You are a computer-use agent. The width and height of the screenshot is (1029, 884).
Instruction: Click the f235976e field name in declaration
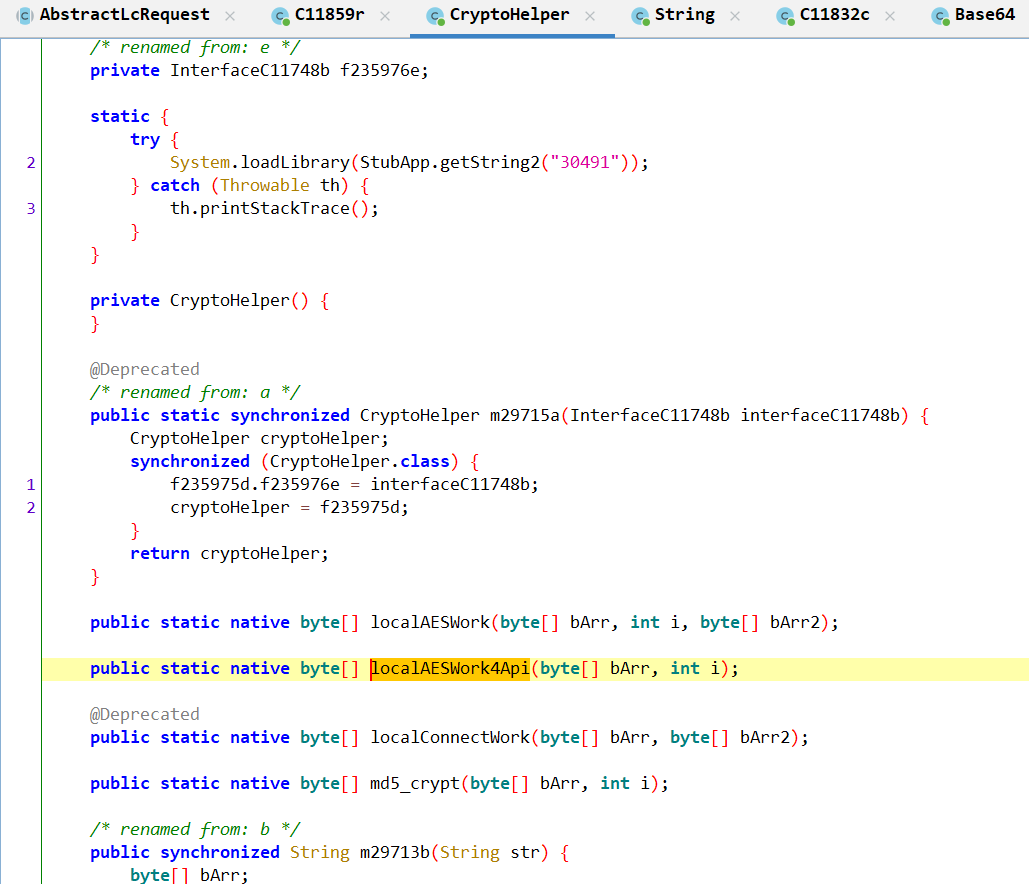(x=380, y=70)
